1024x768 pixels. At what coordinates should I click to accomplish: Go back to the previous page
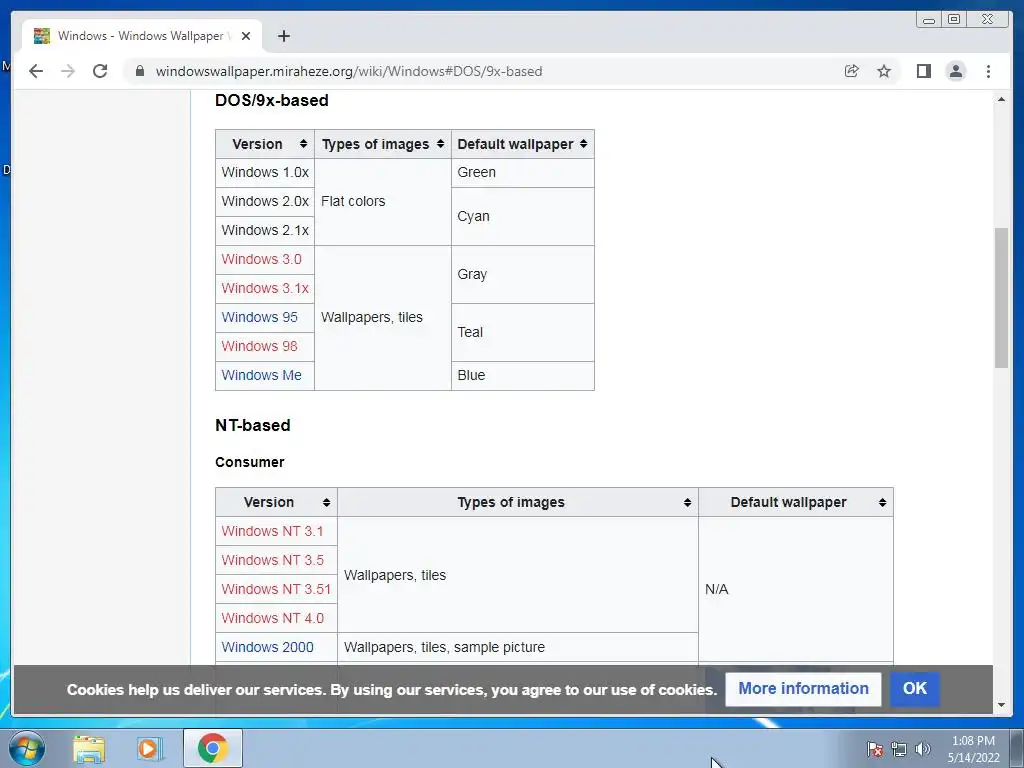36,71
